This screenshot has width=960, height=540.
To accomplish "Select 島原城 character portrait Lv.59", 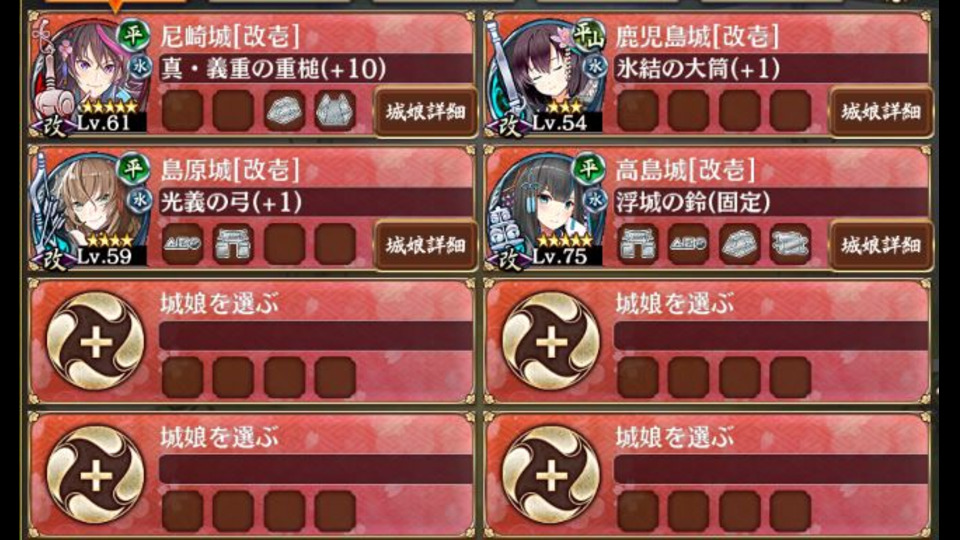I will click(90, 210).
